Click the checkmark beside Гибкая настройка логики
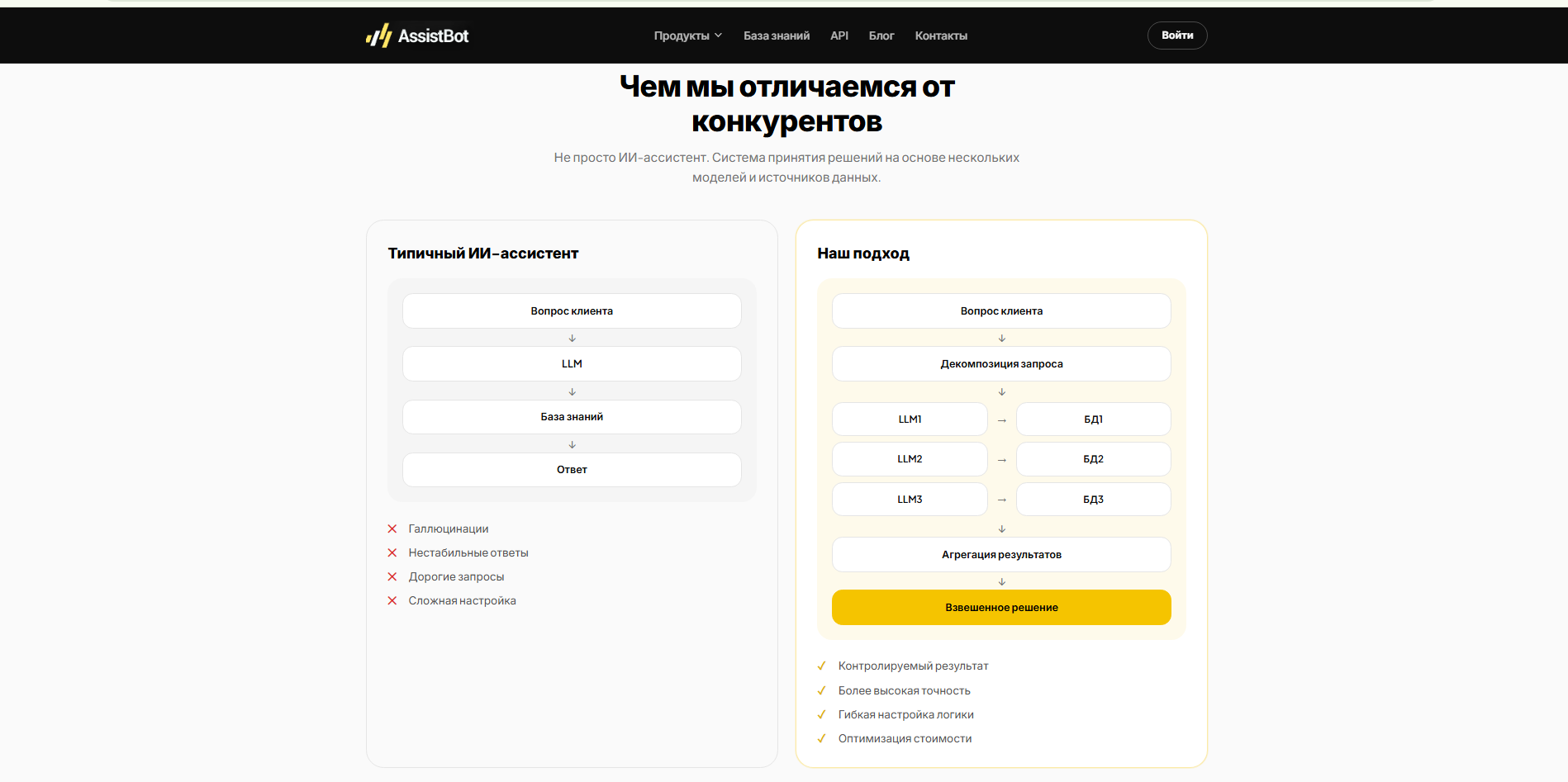The image size is (1568, 782). click(821, 714)
